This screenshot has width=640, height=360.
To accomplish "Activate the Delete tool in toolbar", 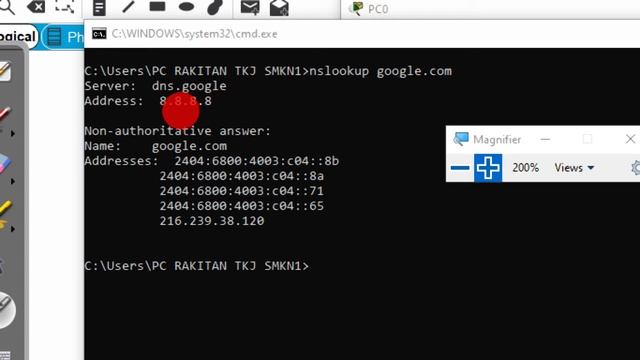I will 36,7.
